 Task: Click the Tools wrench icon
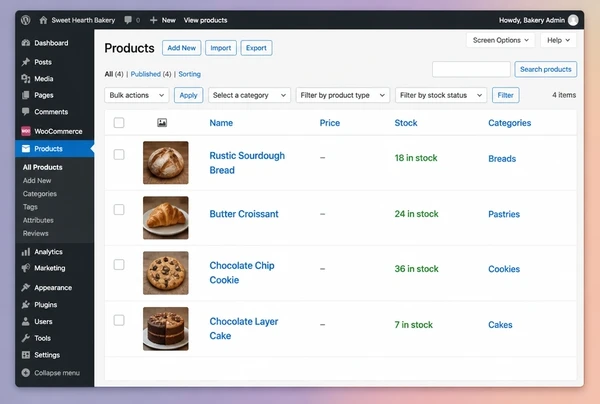pyautogui.click(x=26, y=338)
